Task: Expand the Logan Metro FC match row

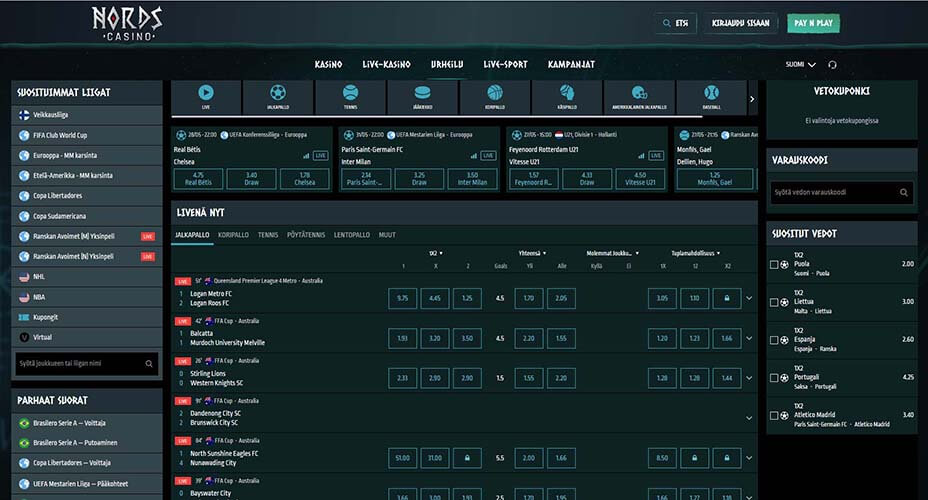Action: pos(749,298)
